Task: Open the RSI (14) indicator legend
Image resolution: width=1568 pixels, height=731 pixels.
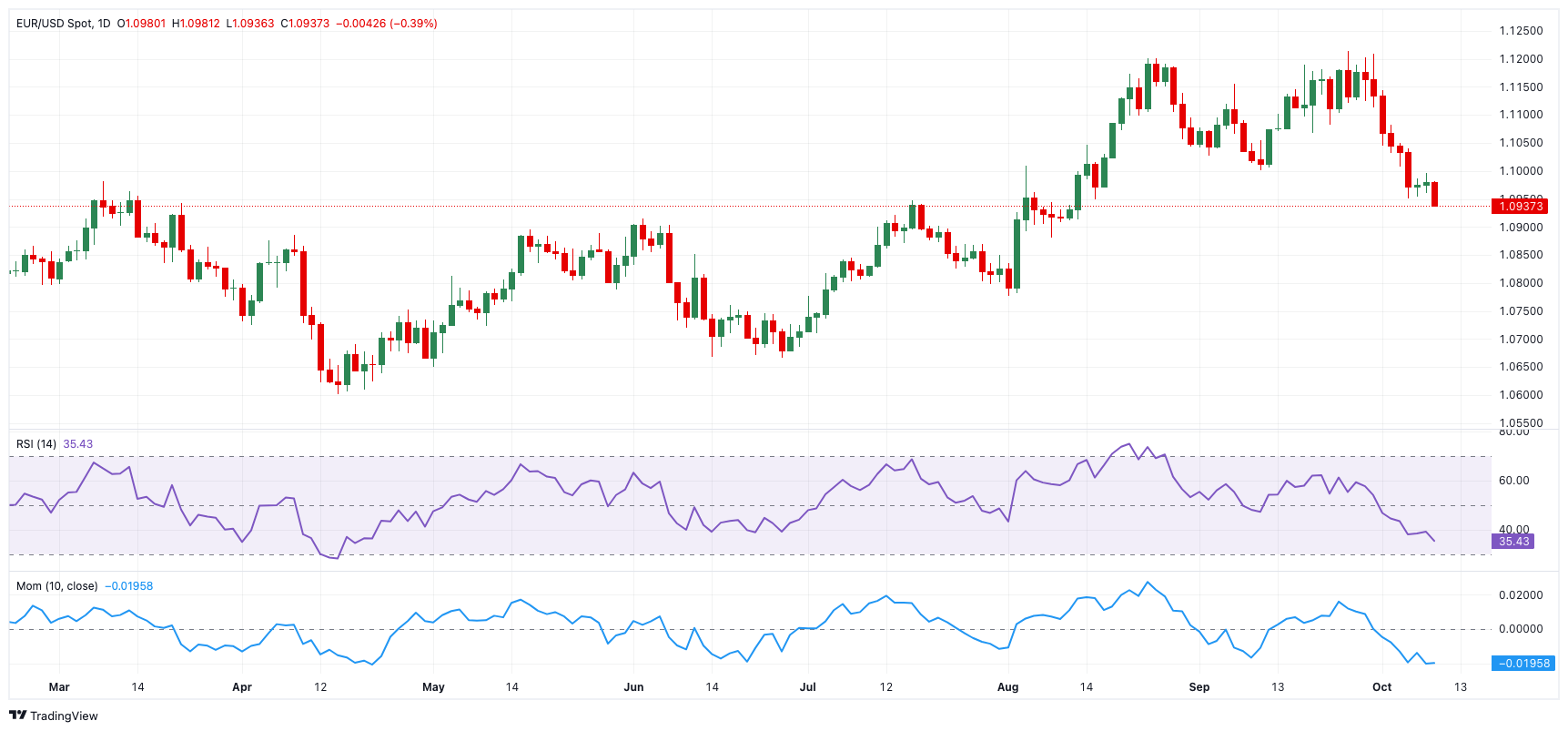Action: point(36,444)
